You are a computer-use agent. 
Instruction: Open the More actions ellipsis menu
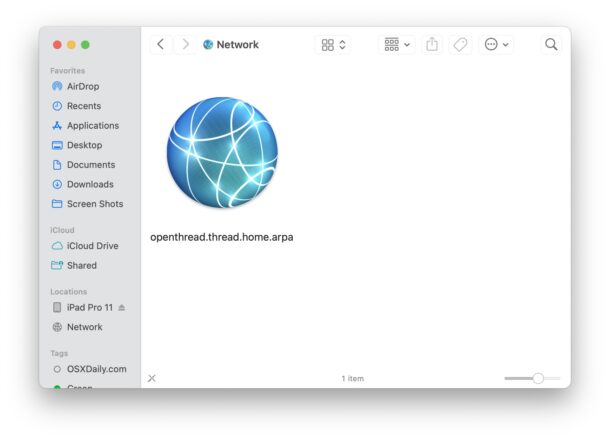[496, 45]
